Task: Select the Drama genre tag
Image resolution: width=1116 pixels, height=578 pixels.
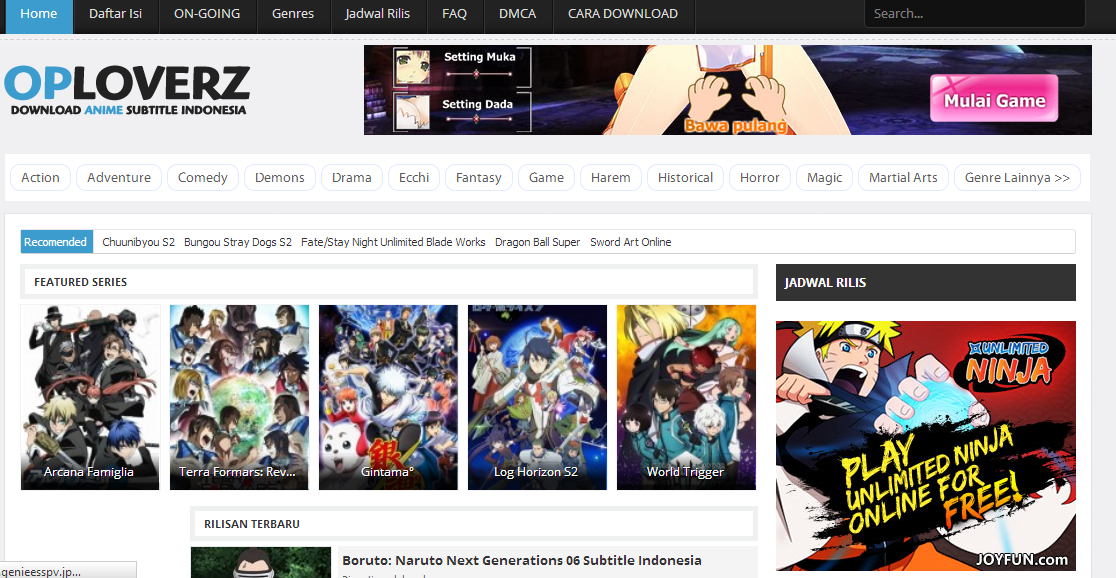Action: [x=352, y=178]
